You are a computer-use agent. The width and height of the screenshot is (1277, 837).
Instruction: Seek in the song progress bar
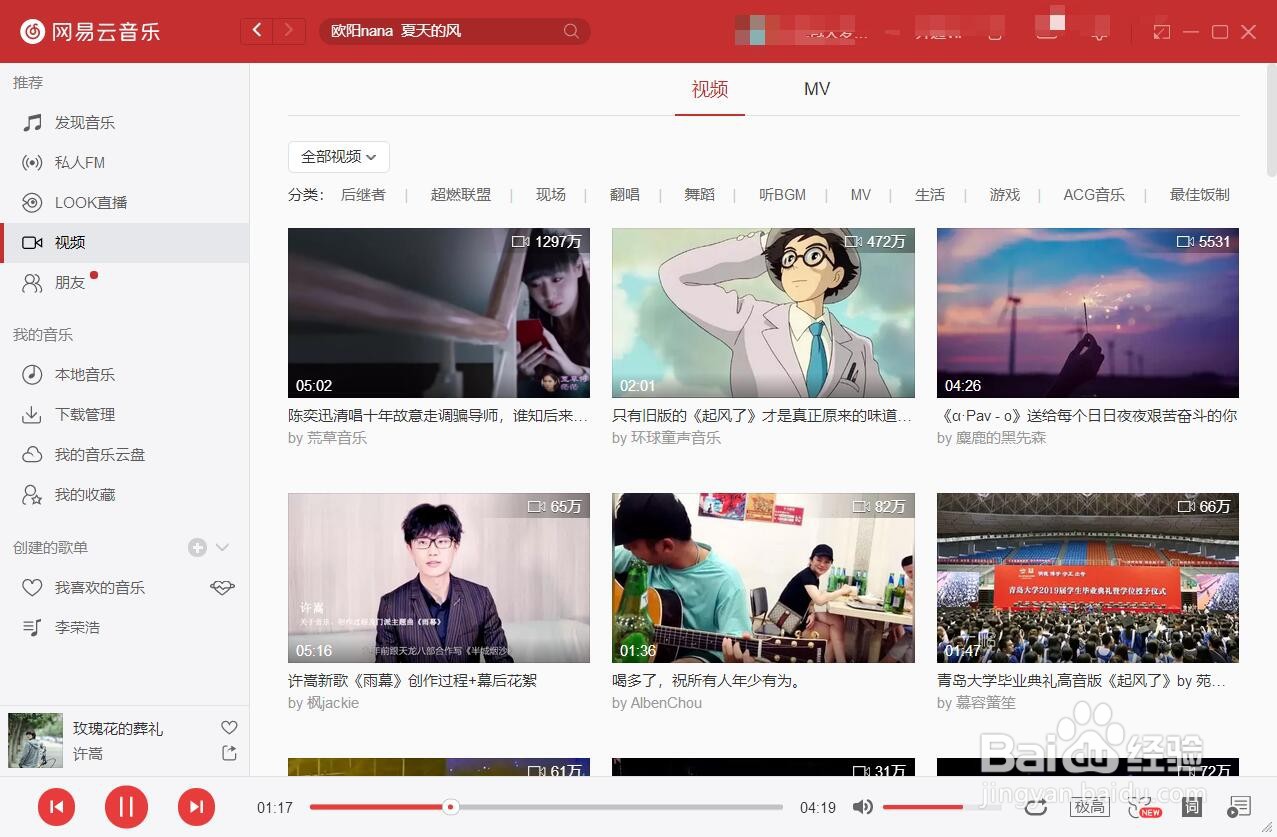[x=546, y=807]
